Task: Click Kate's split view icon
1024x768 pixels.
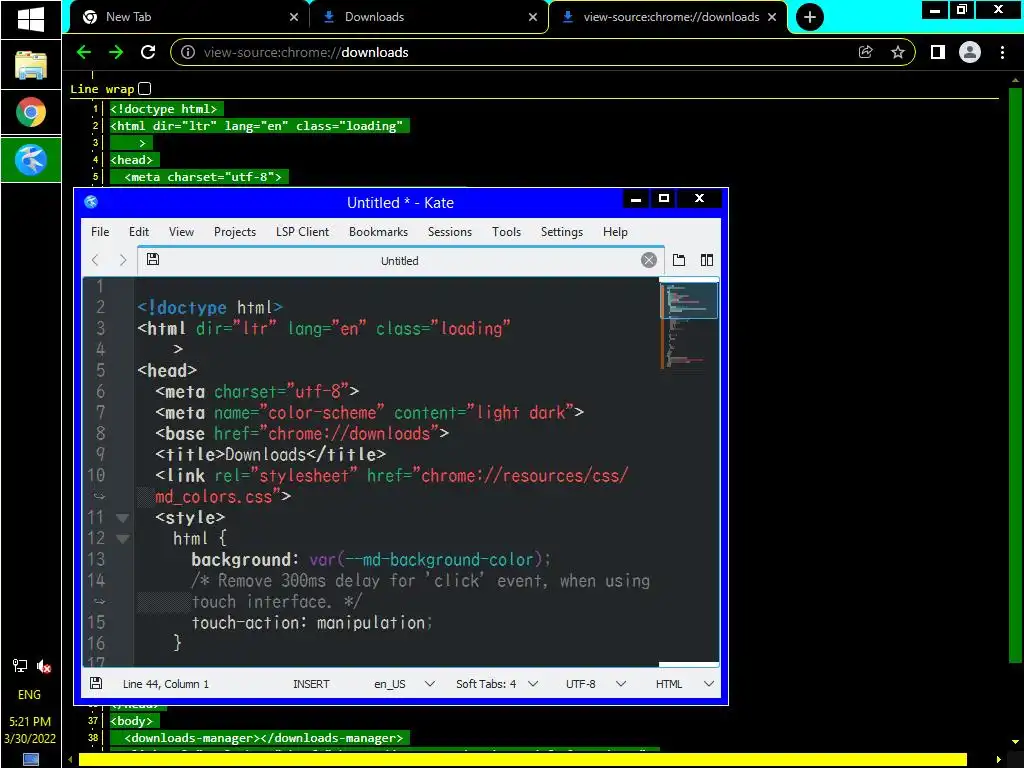Action: pyautogui.click(x=707, y=260)
